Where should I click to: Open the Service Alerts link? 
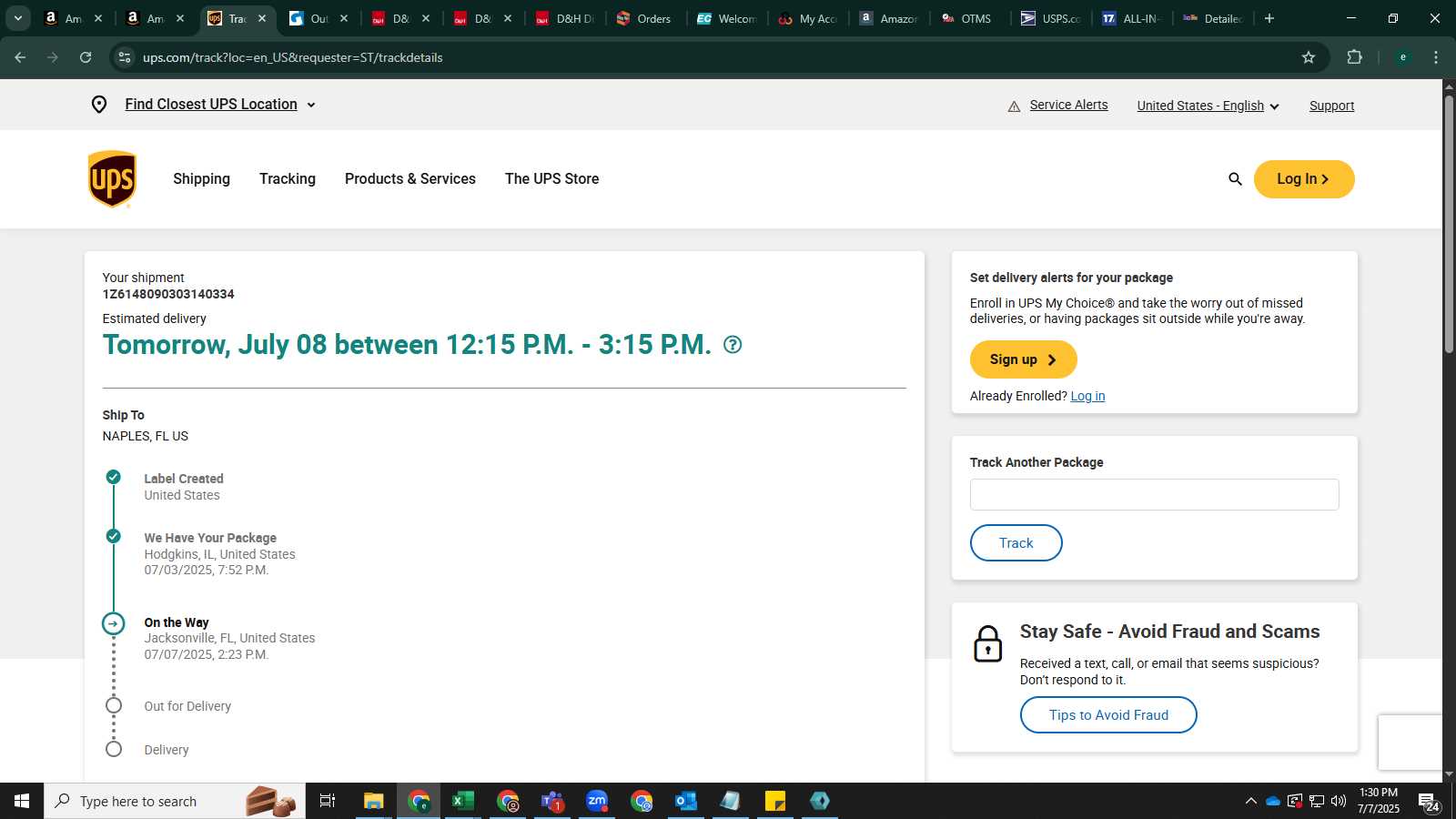pos(1069,105)
